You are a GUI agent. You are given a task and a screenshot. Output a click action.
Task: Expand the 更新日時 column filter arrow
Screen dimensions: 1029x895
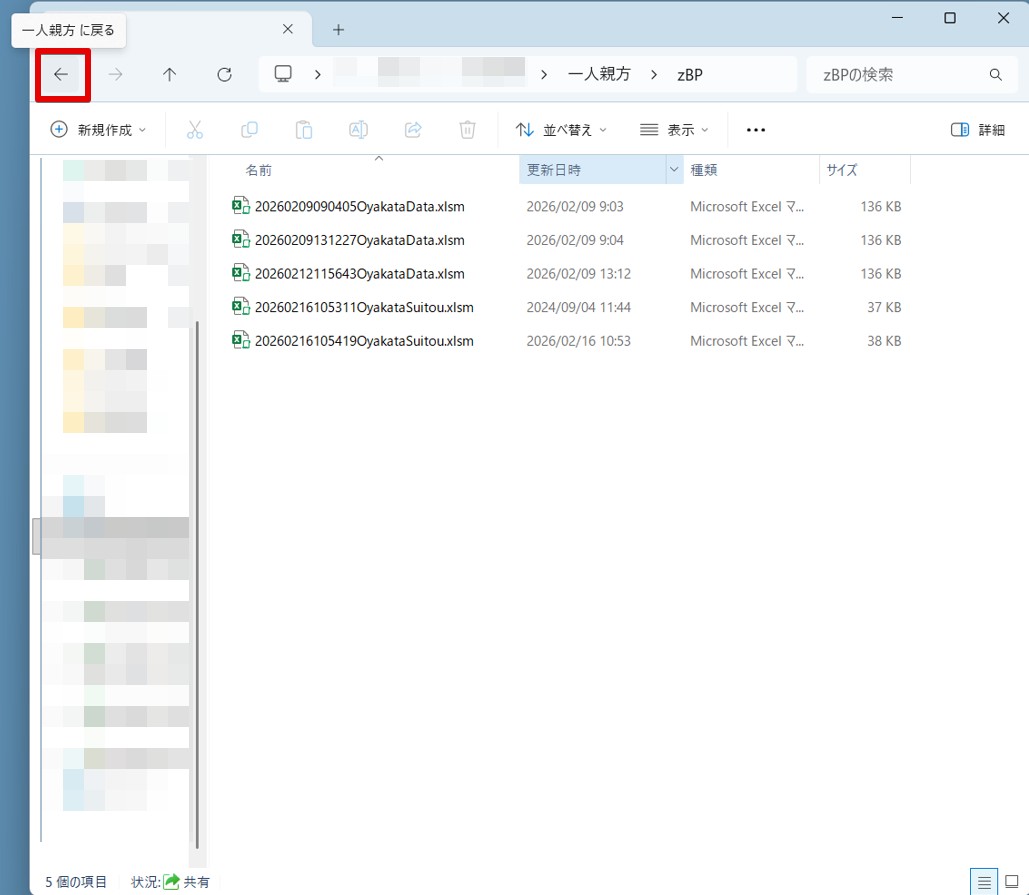click(673, 170)
